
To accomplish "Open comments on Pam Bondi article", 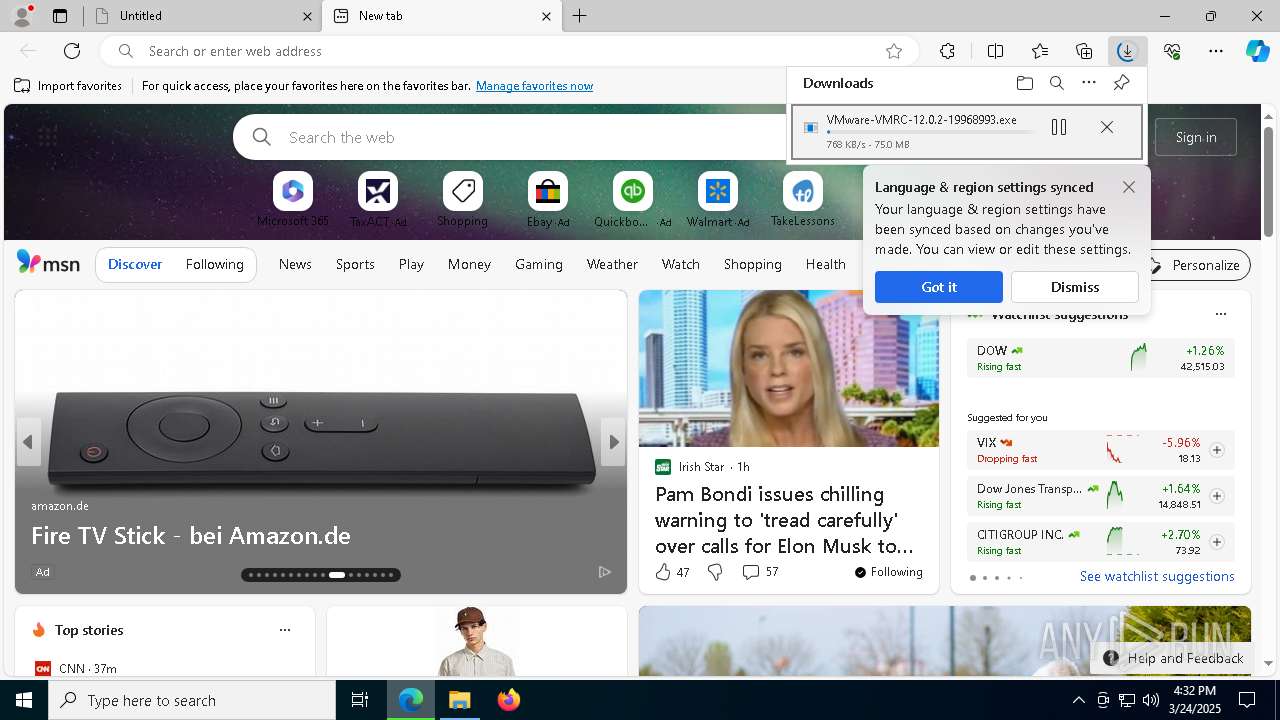I will point(760,572).
